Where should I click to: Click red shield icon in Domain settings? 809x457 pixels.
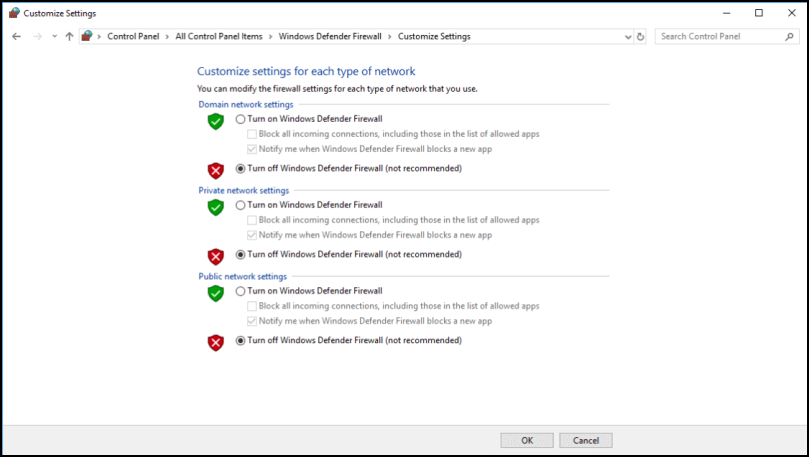(216, 170)
